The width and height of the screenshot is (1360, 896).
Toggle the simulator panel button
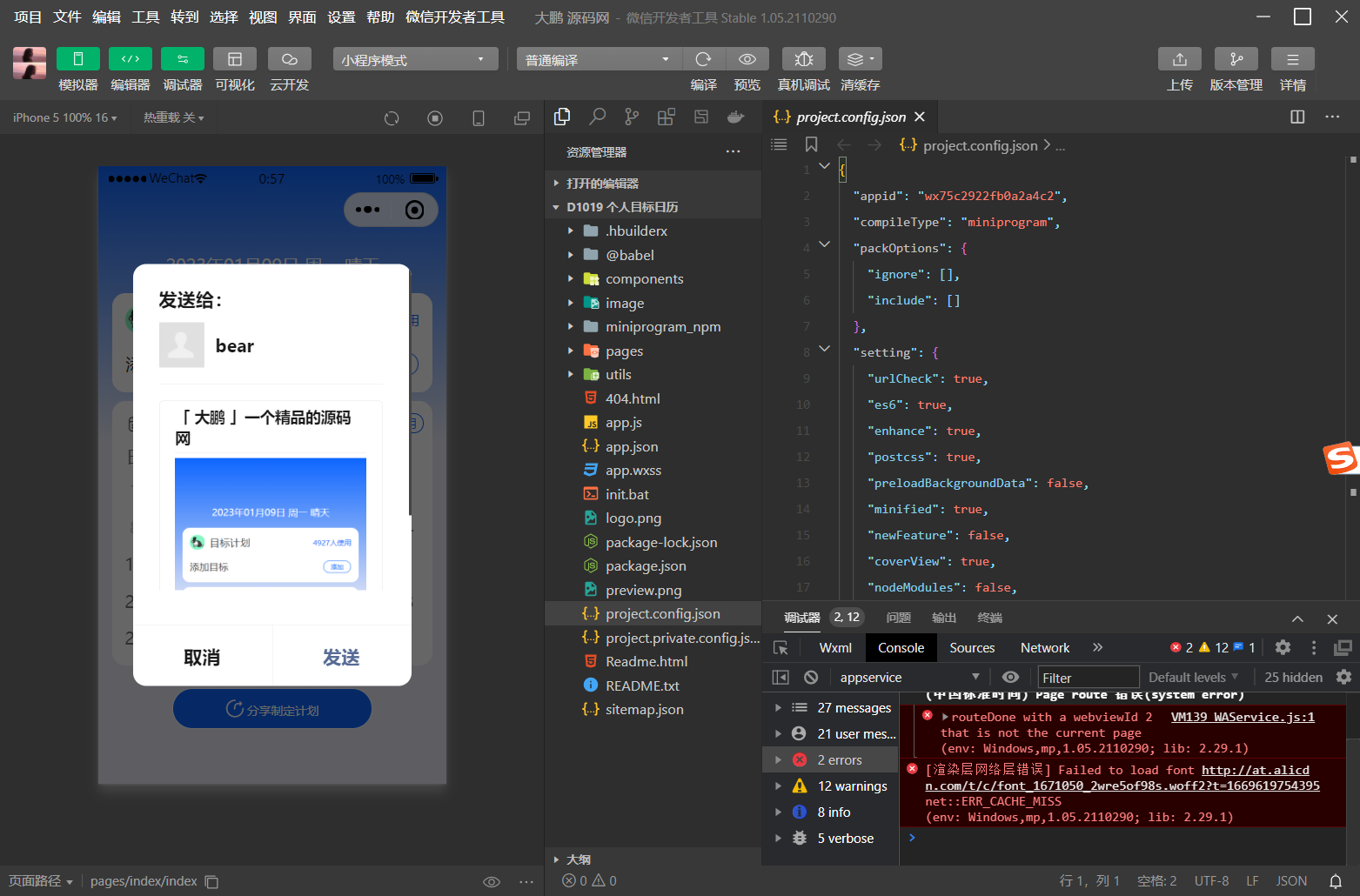click(x=77, y=59)
